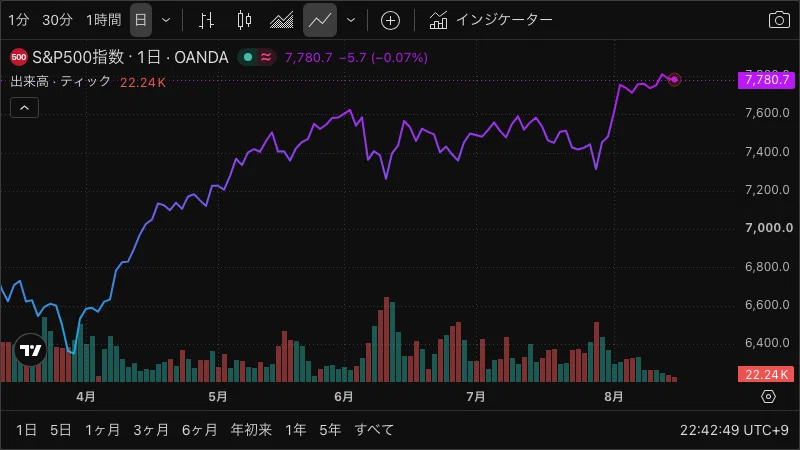Click the 7,400.0 price axis label
The image size is (800, 450).
[x=767, y=152]
